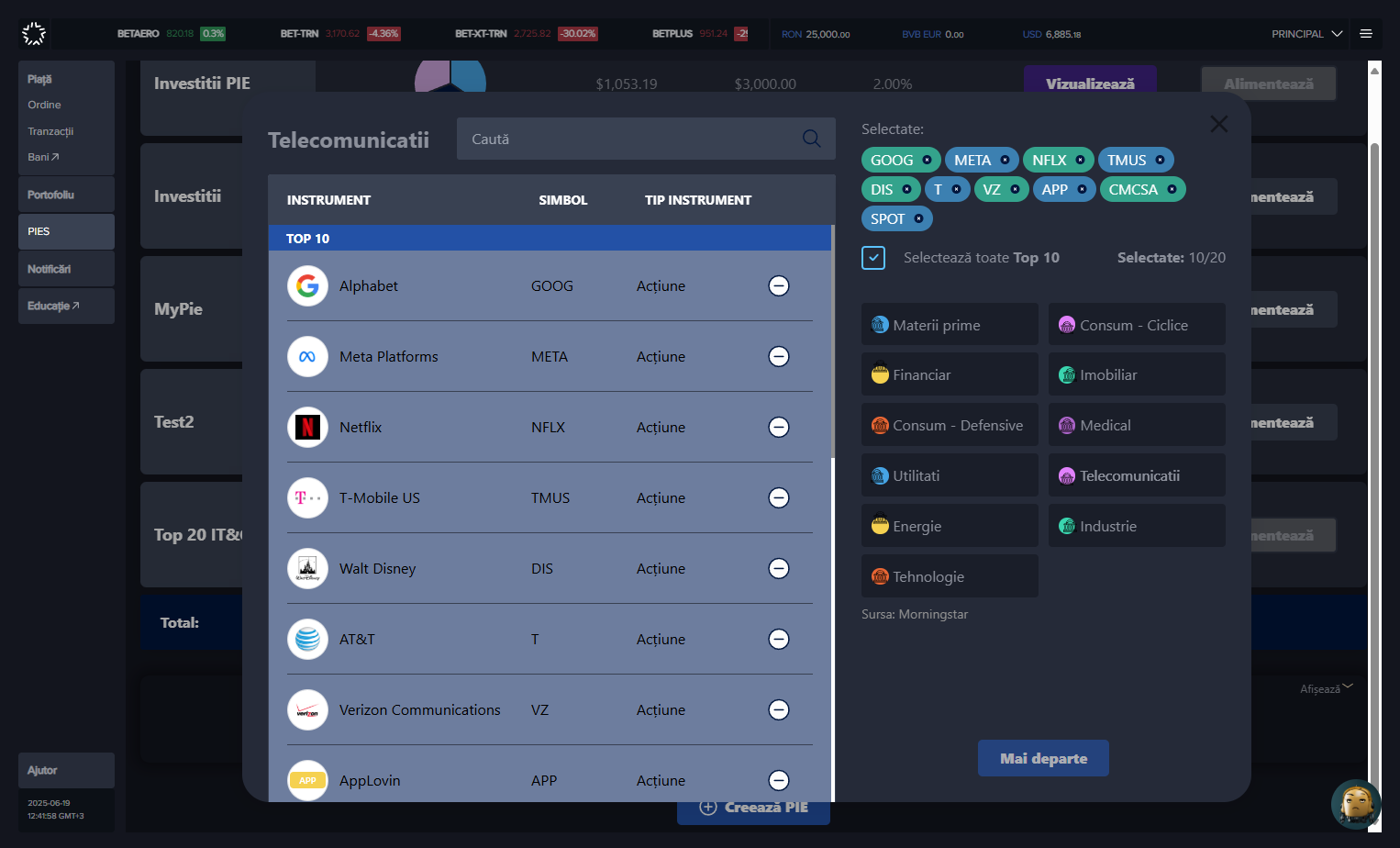Remove Verizon Communications from the selection
Viewport: 1400px width, 848px height.
pos(779,710)
